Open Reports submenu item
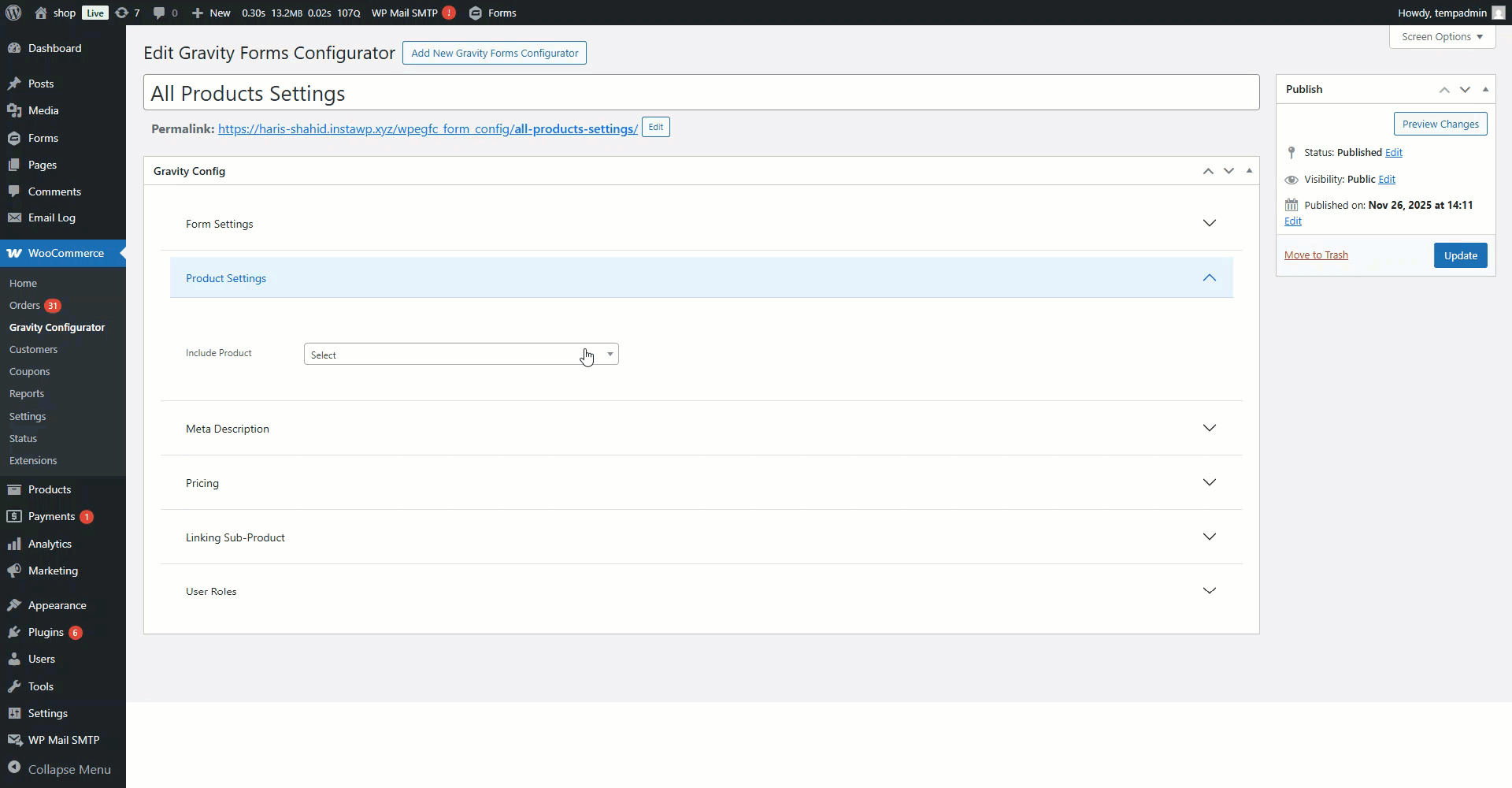Image resolution: width=1512 pixels, height=788 pixels. pos(27,393)
